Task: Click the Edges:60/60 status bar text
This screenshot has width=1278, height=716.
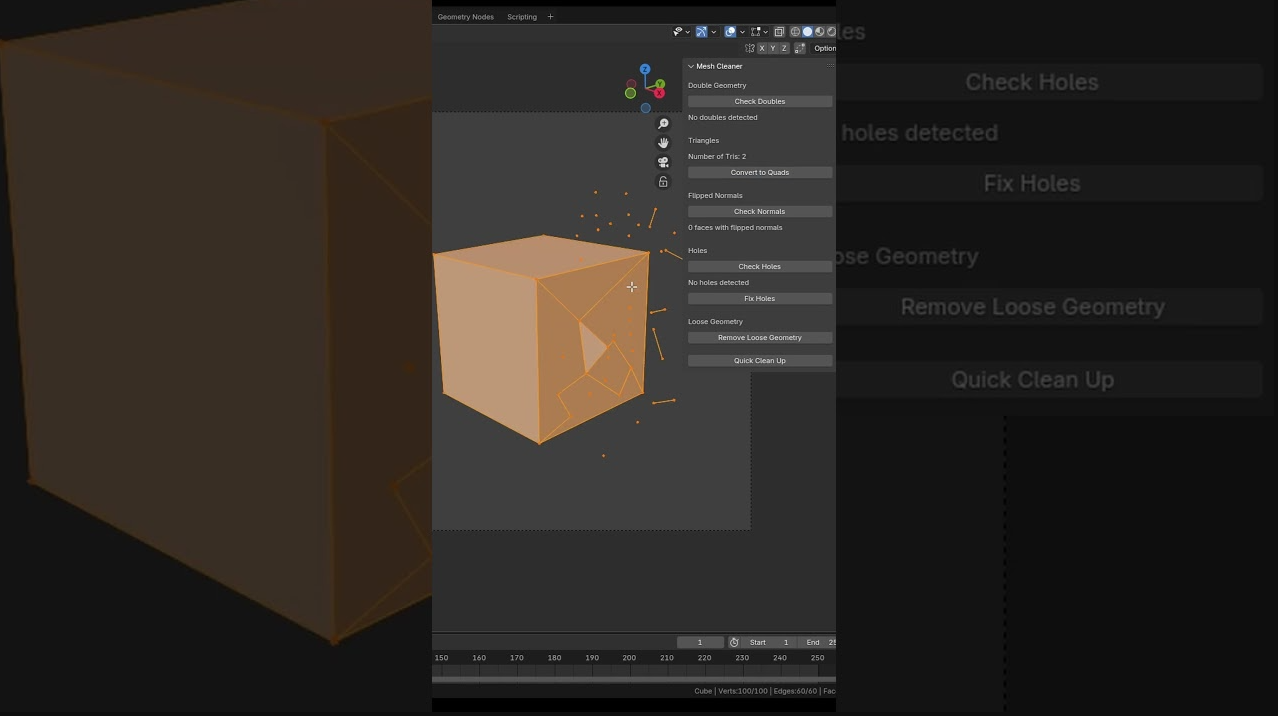Action: point(795,691)
